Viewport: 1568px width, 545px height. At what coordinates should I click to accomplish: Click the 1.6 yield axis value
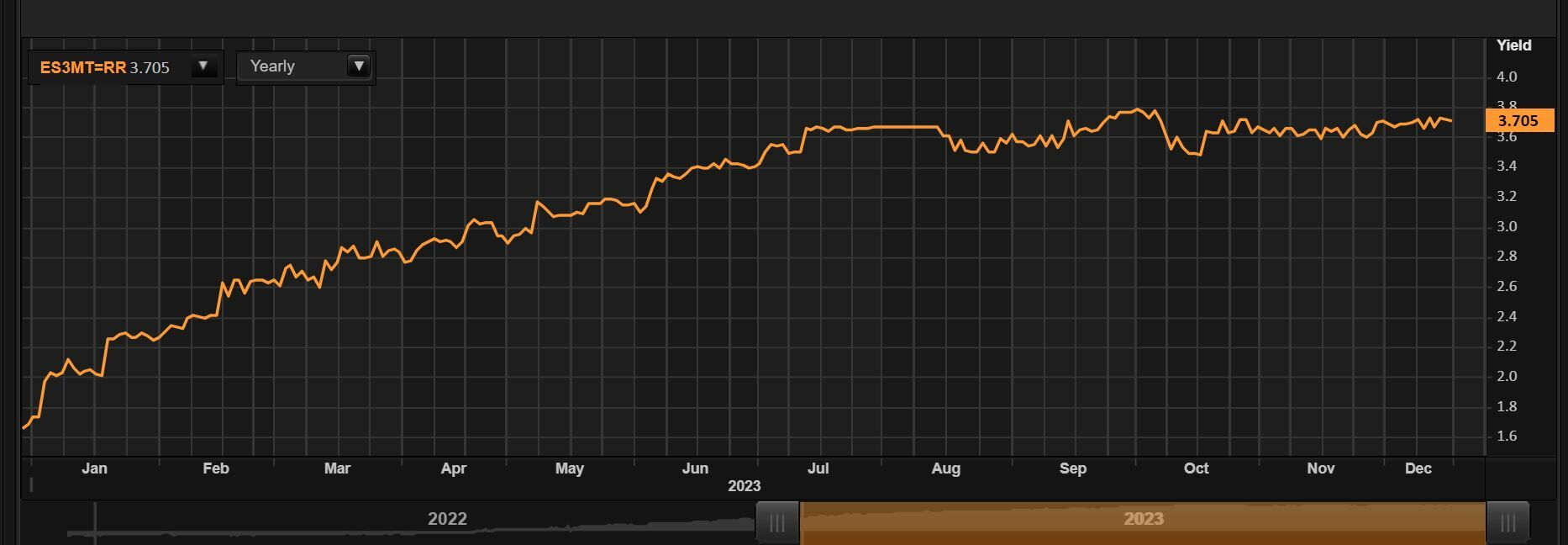(x=1507, y=436)
